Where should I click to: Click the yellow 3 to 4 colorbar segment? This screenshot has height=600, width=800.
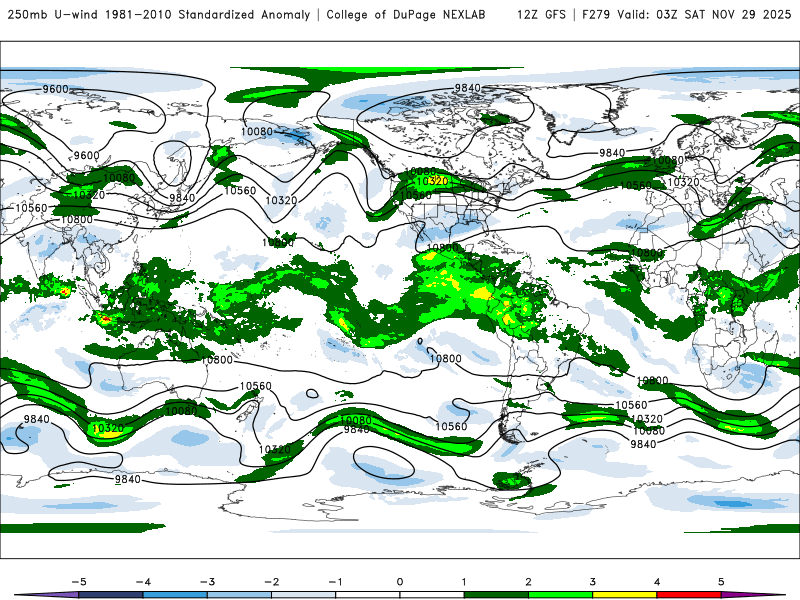click(x=624, y=595)
